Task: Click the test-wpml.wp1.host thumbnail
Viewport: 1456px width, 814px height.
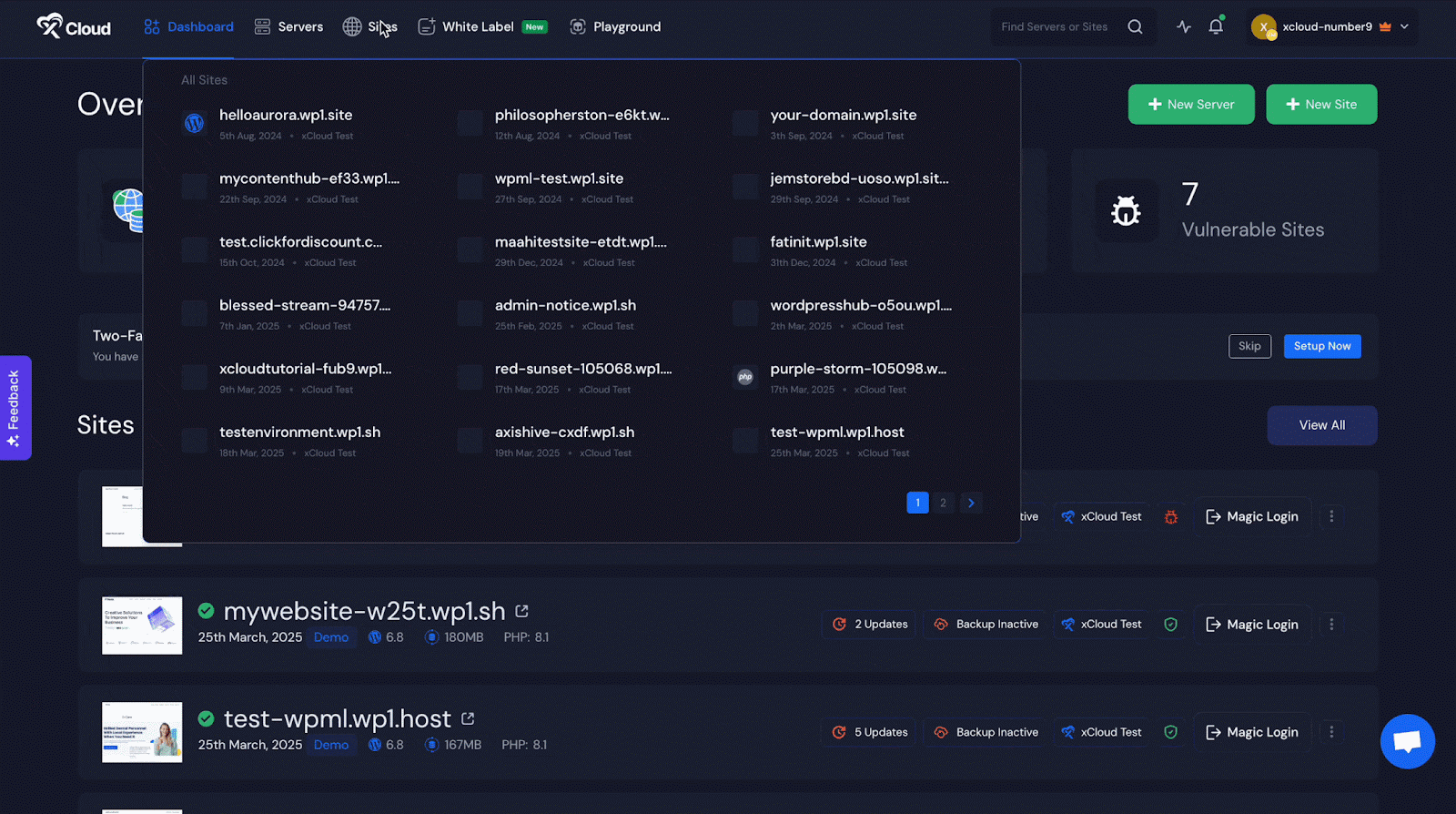Action: [x=142, y=733]
